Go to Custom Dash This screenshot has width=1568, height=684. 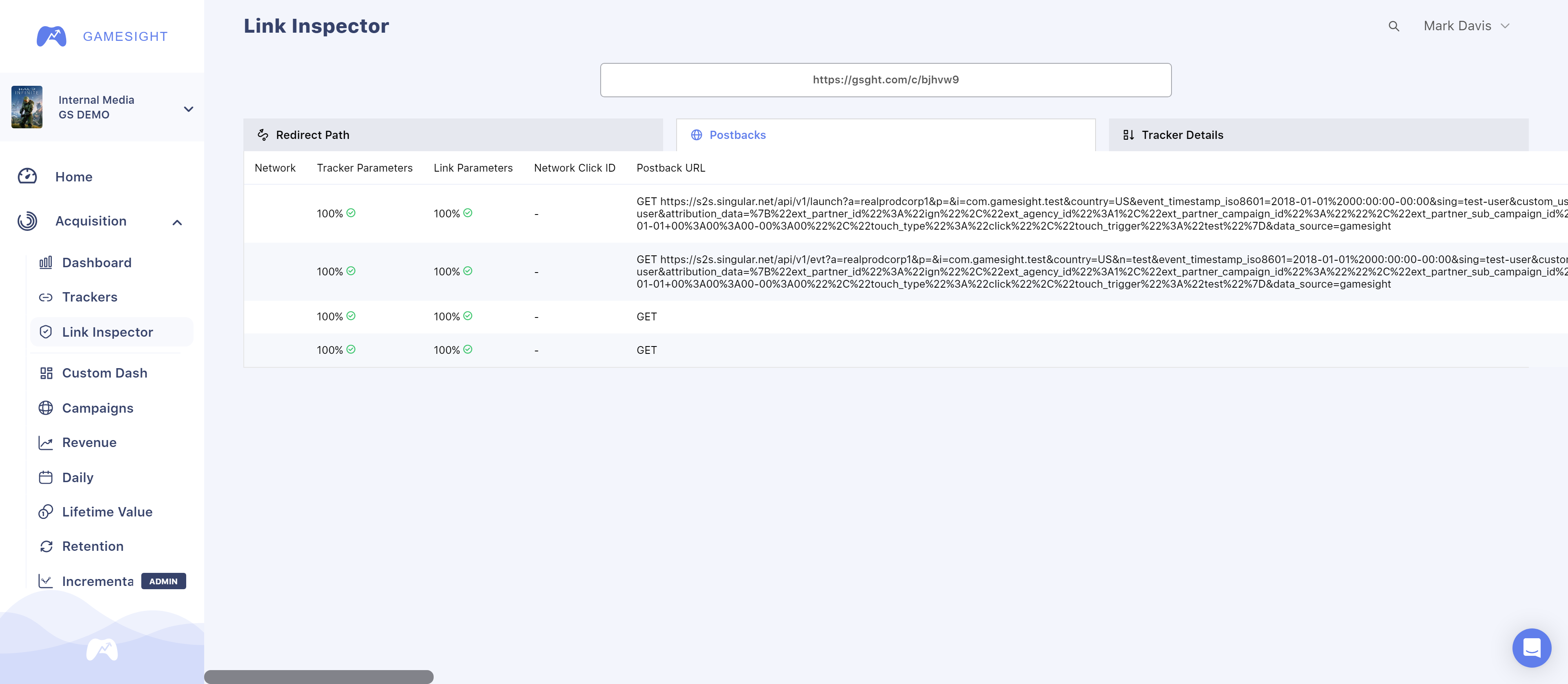(x=105, y=373)
